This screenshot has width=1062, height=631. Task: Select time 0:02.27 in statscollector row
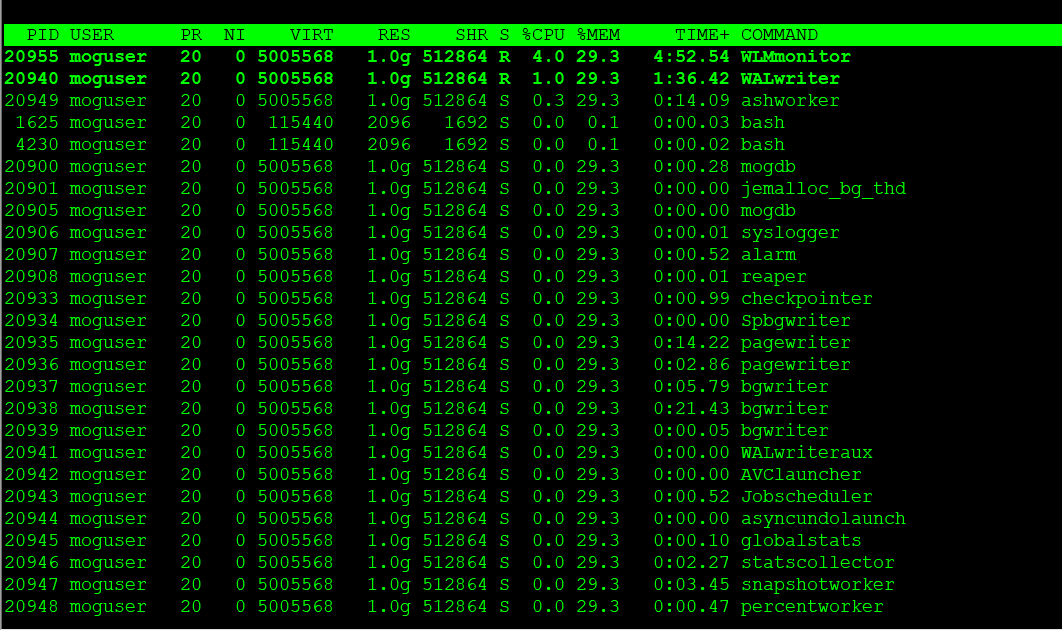pyautogui.click(x=692, y=563)
